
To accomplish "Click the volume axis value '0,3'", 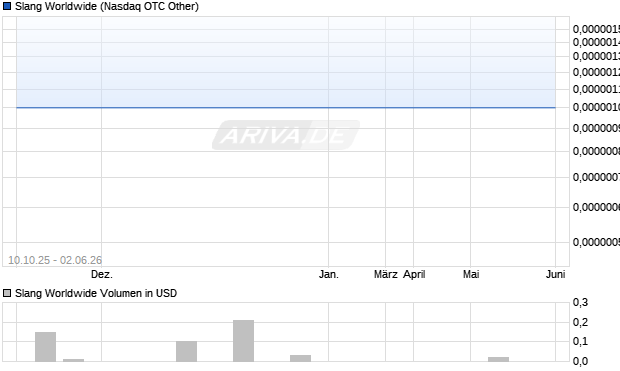I will pos(580,302).
